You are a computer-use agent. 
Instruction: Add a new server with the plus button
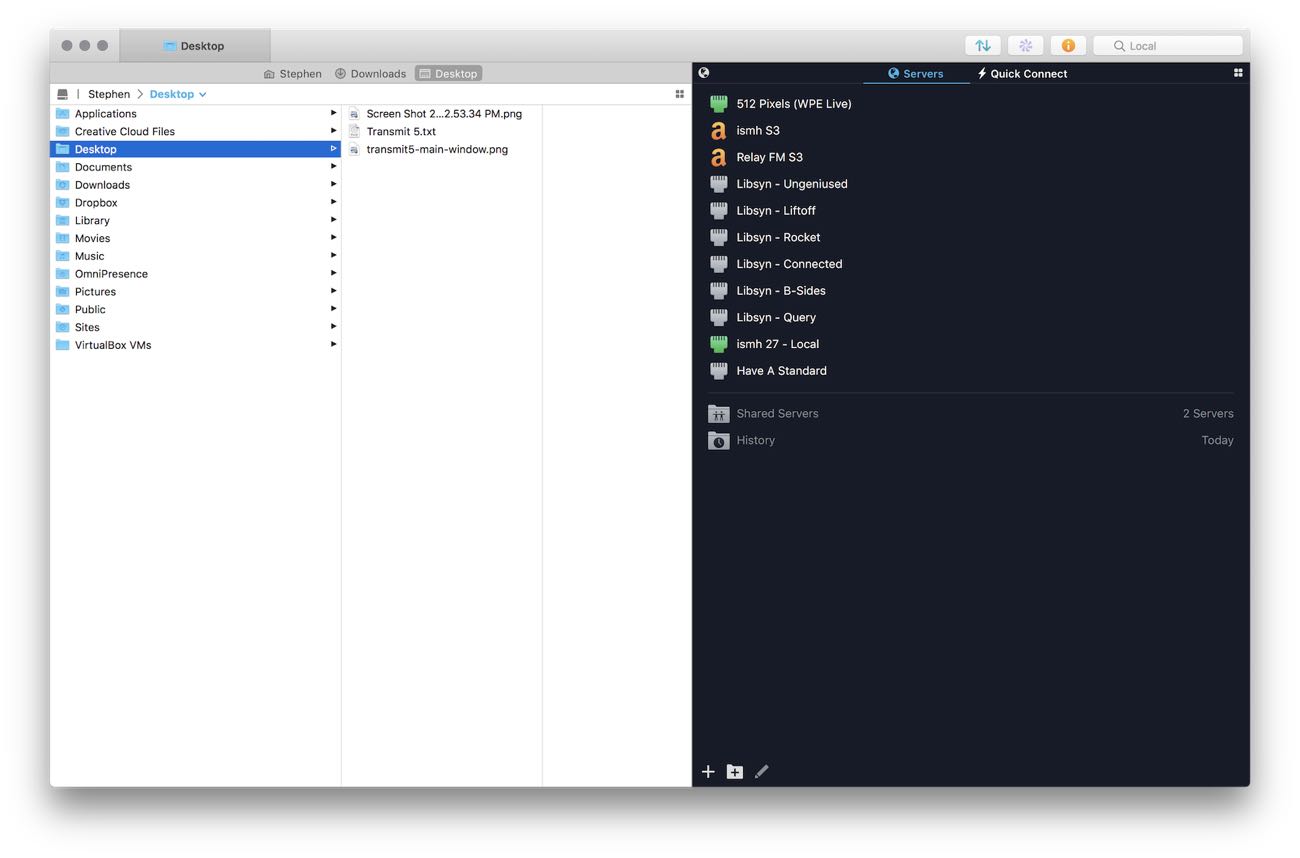click(x=708, y=772)
